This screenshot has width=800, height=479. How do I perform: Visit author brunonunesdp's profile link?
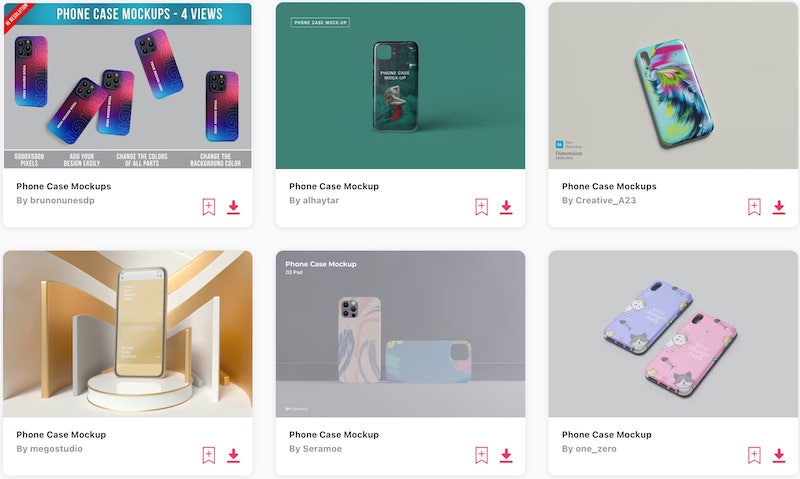coord(55,200)
